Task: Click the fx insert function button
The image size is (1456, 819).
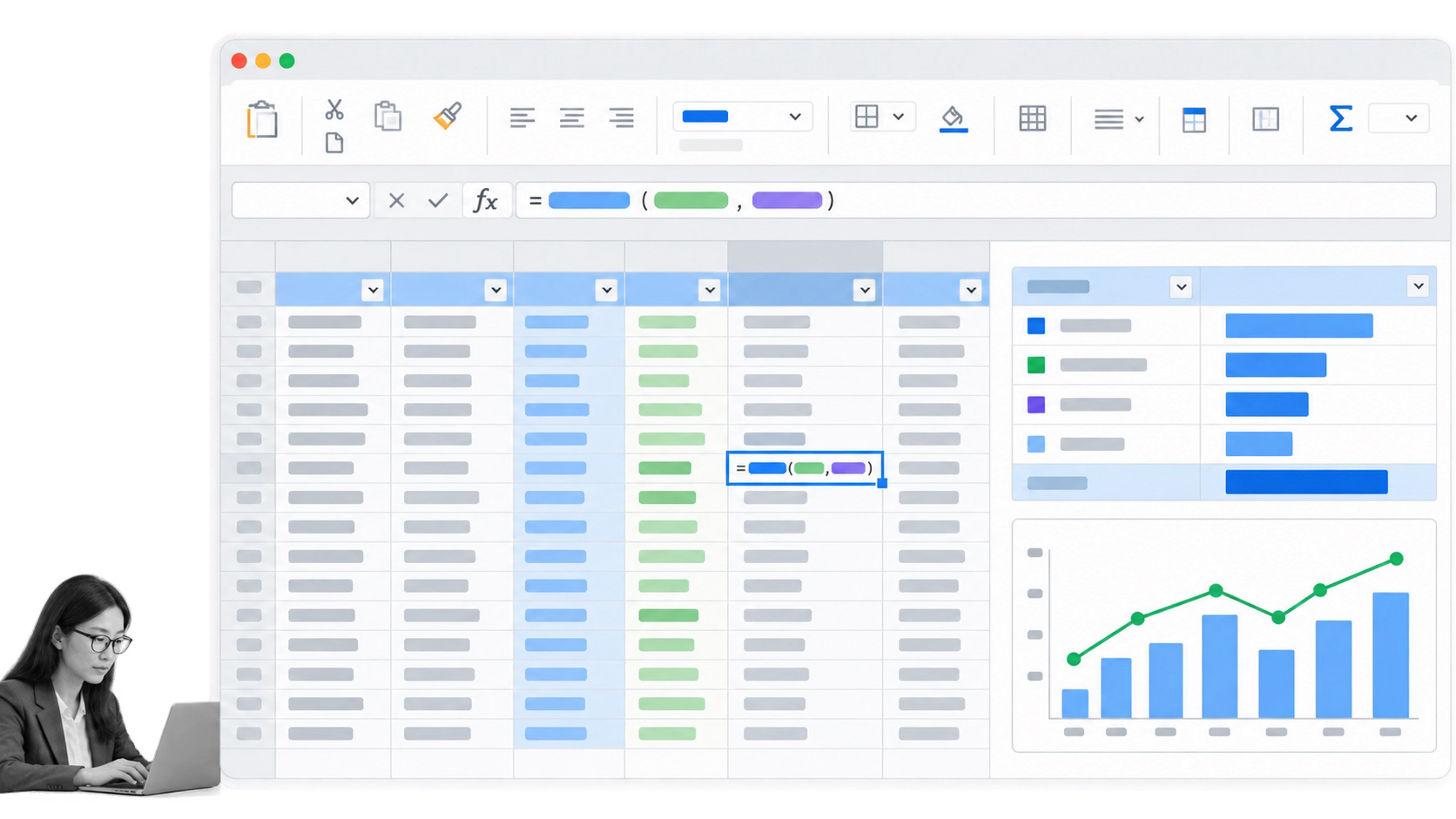Action: pos(486,201)
